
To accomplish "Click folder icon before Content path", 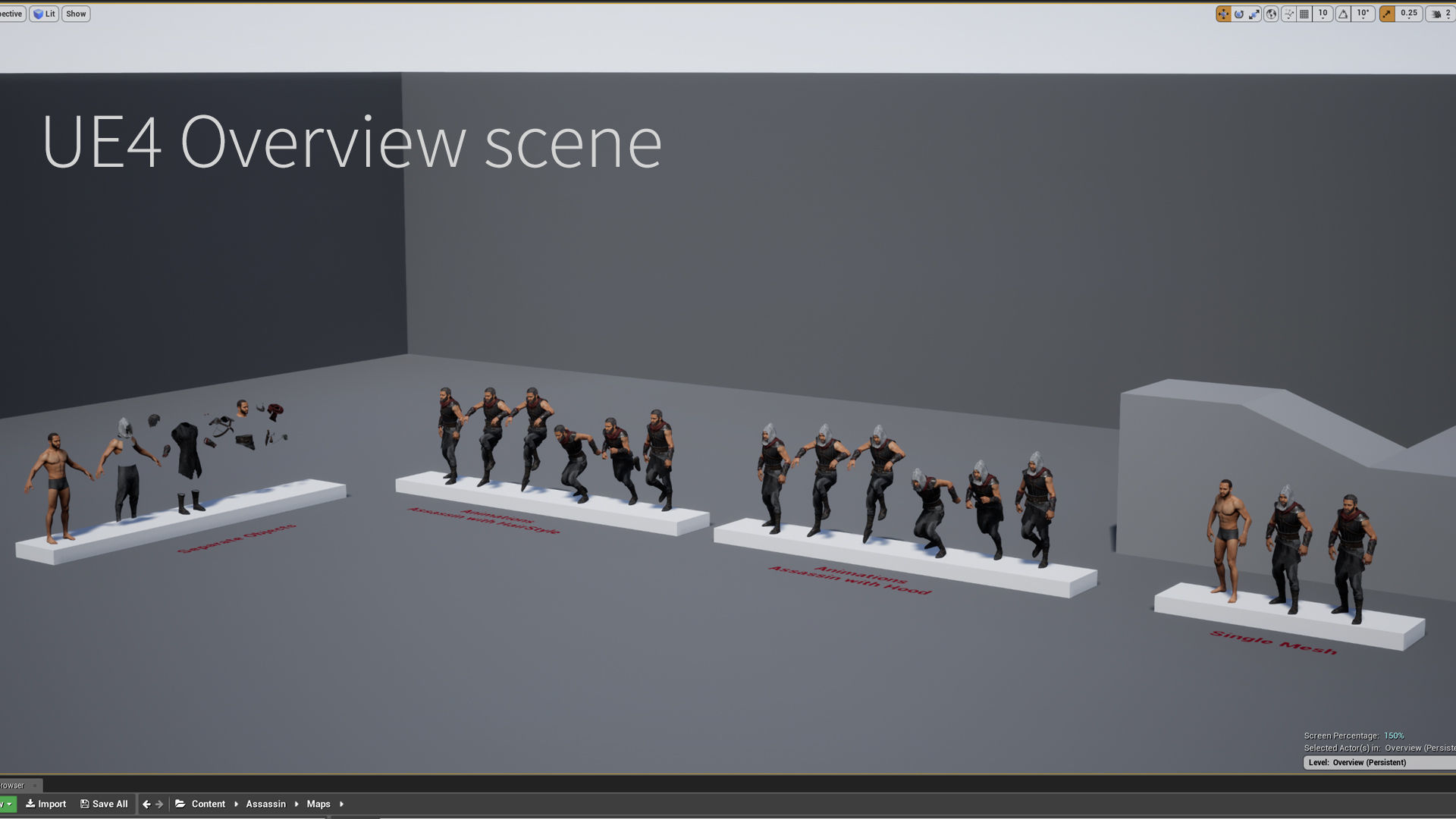I will tap(180, 804).
